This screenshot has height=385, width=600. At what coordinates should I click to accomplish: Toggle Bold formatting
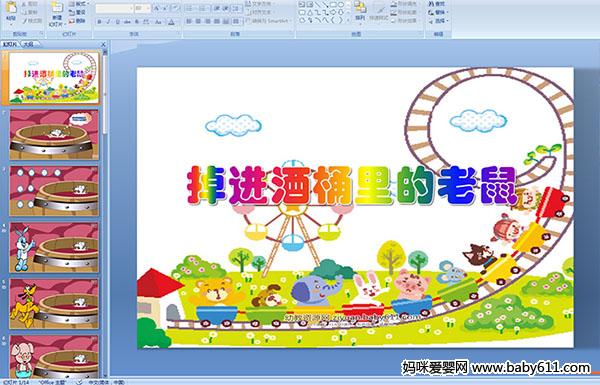[x=99, y=22]
